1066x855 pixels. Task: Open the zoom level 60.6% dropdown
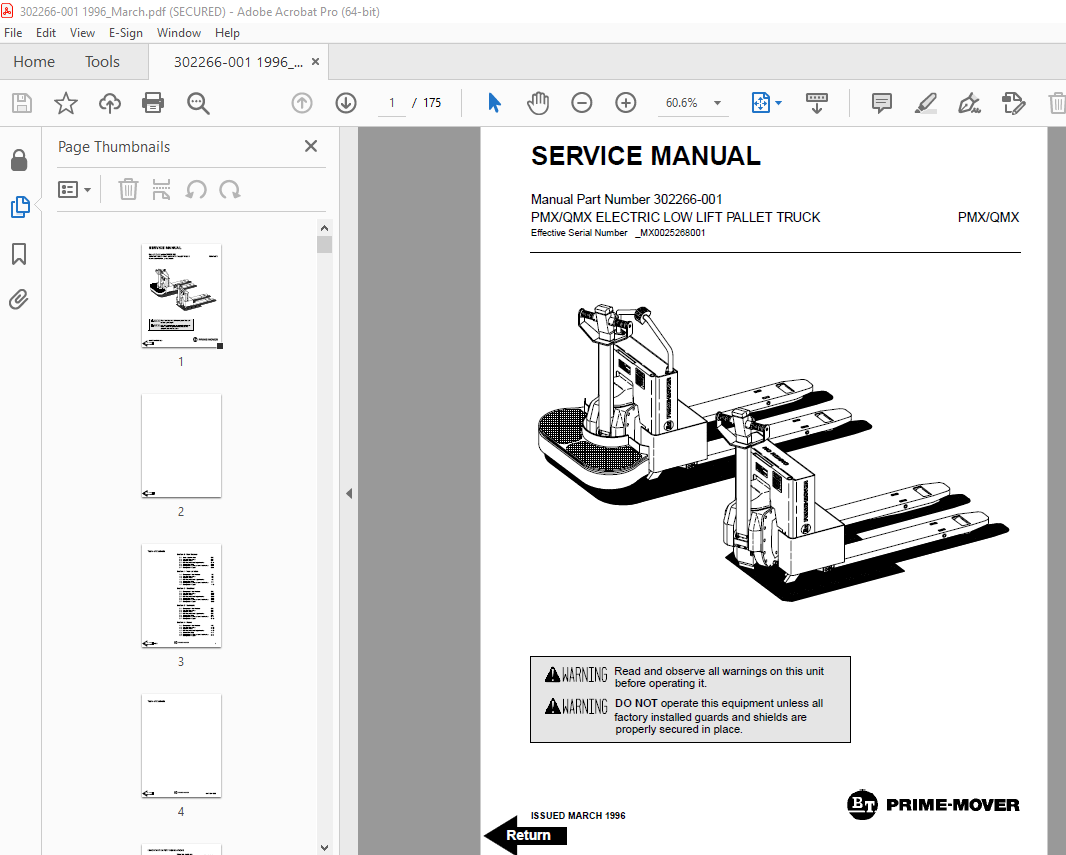point(717,103)
